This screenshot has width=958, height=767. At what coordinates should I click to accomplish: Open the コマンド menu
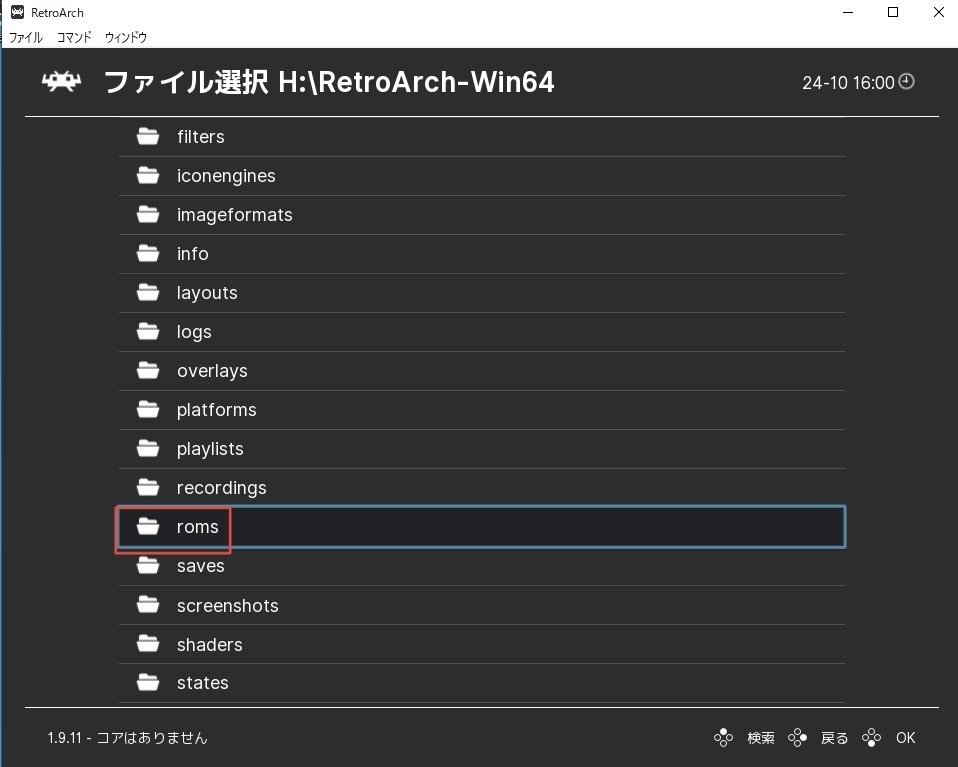coord(74,37)
